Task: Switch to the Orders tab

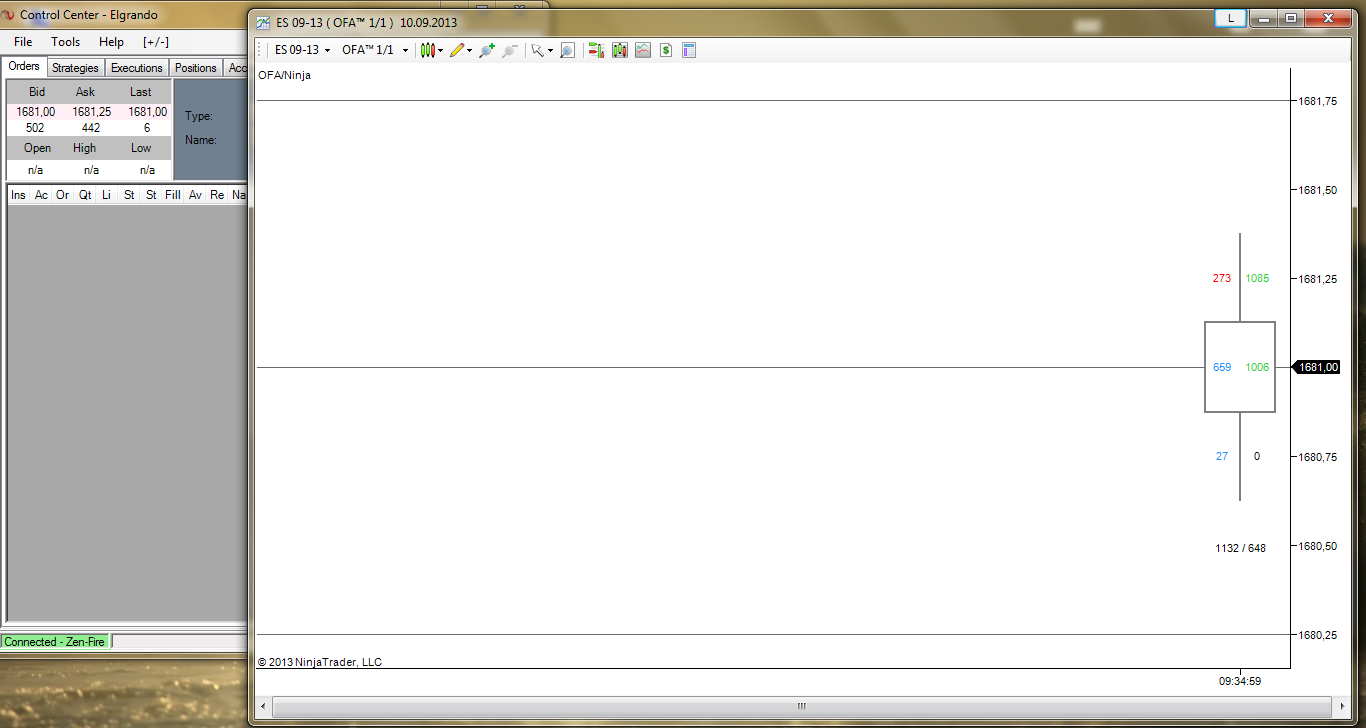Action: point(24,67)
